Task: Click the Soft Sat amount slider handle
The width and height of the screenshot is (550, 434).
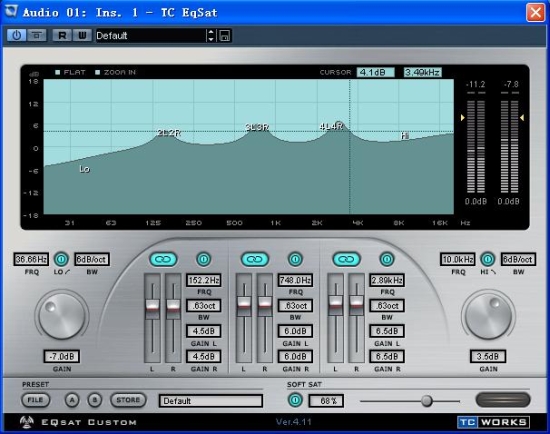Action: coord(427,401)
